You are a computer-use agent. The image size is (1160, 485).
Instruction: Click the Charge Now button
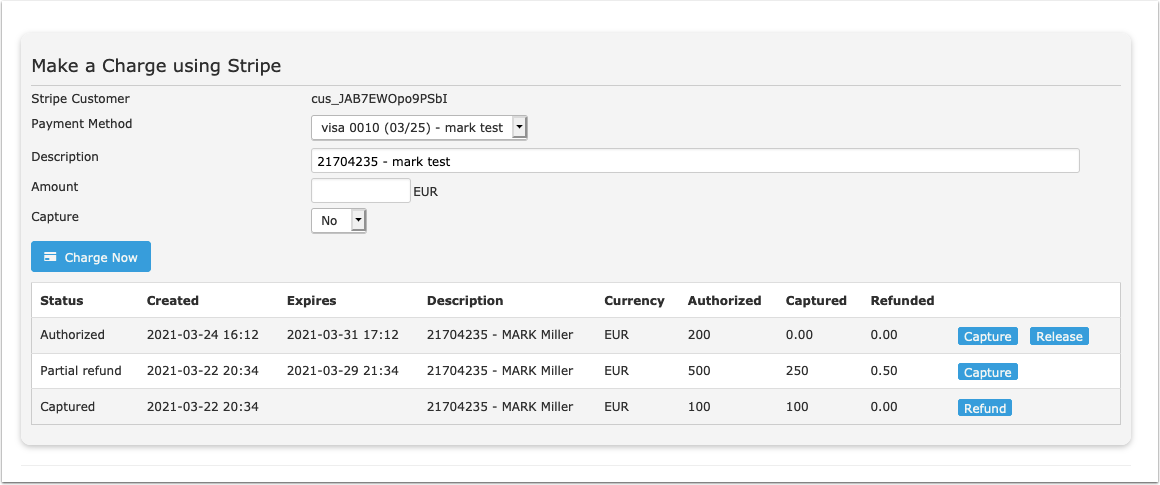(x=91, y=257)
